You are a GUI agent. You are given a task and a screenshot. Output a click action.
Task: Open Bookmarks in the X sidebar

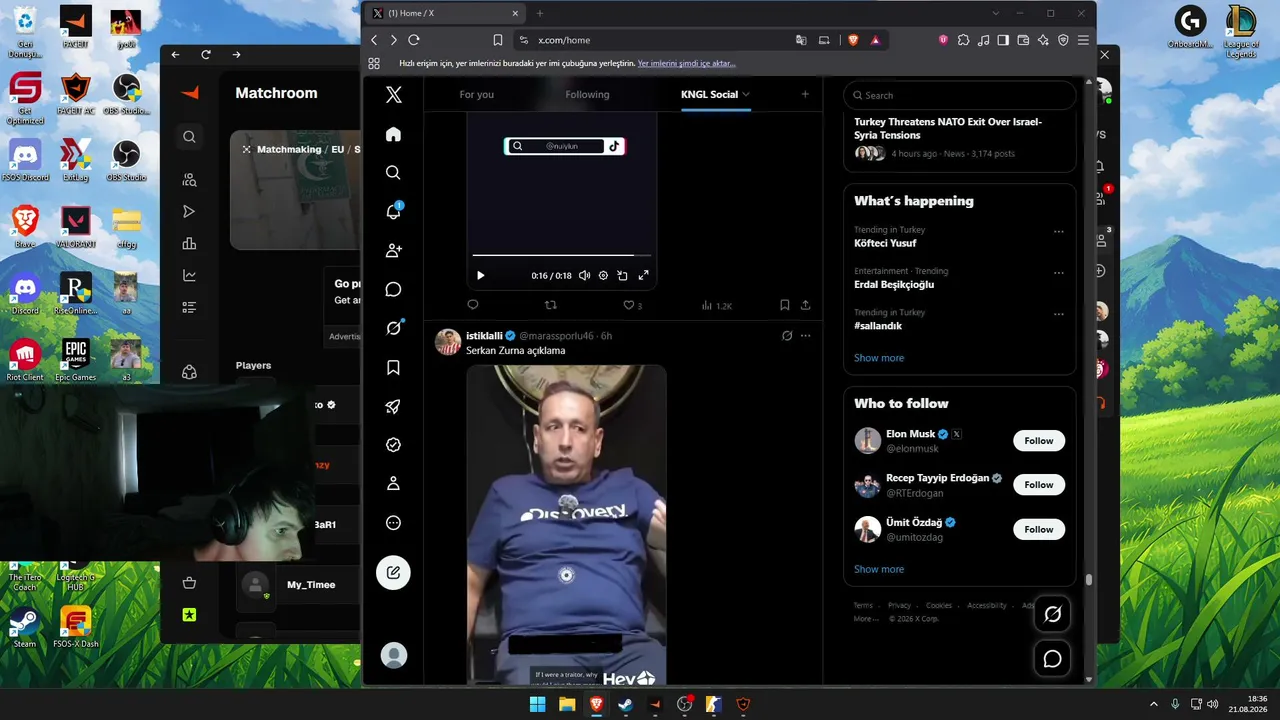(393, 367)
